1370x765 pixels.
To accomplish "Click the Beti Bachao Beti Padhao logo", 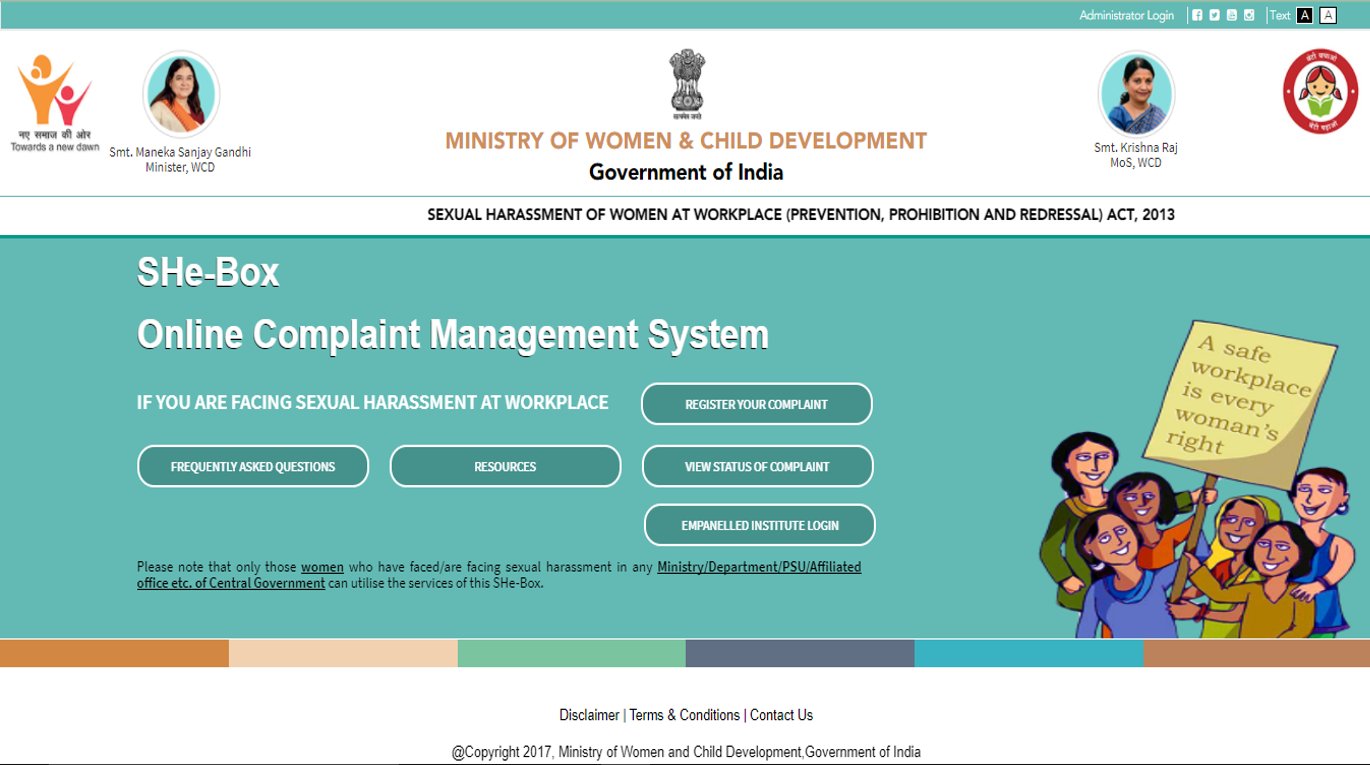I will pos(1321,91).
